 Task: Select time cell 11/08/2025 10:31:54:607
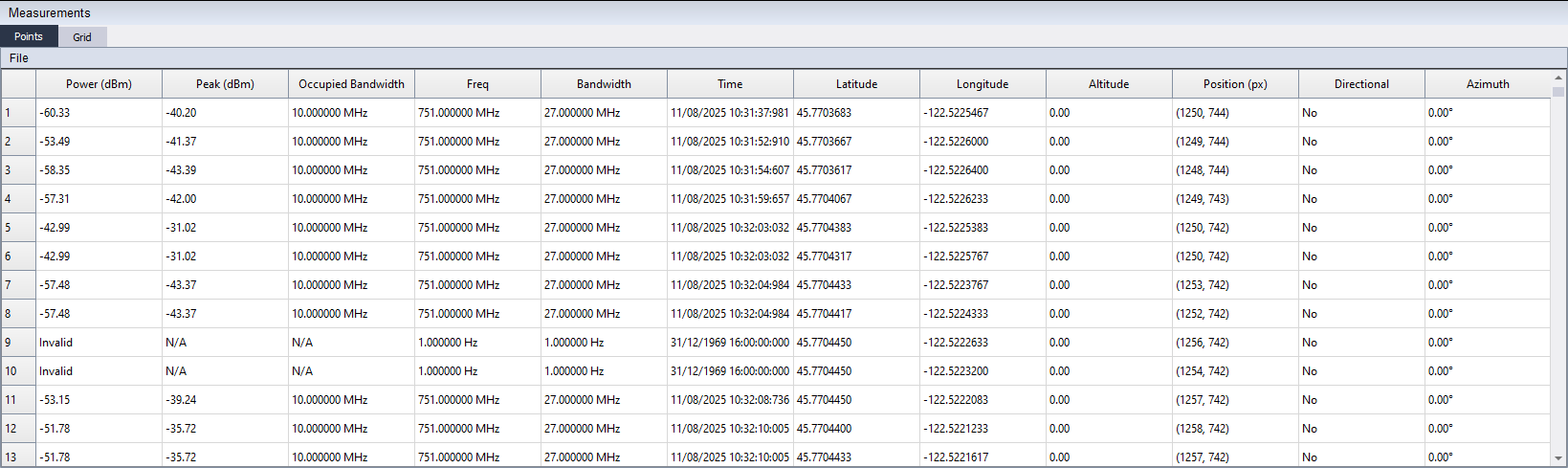[731, 170]
